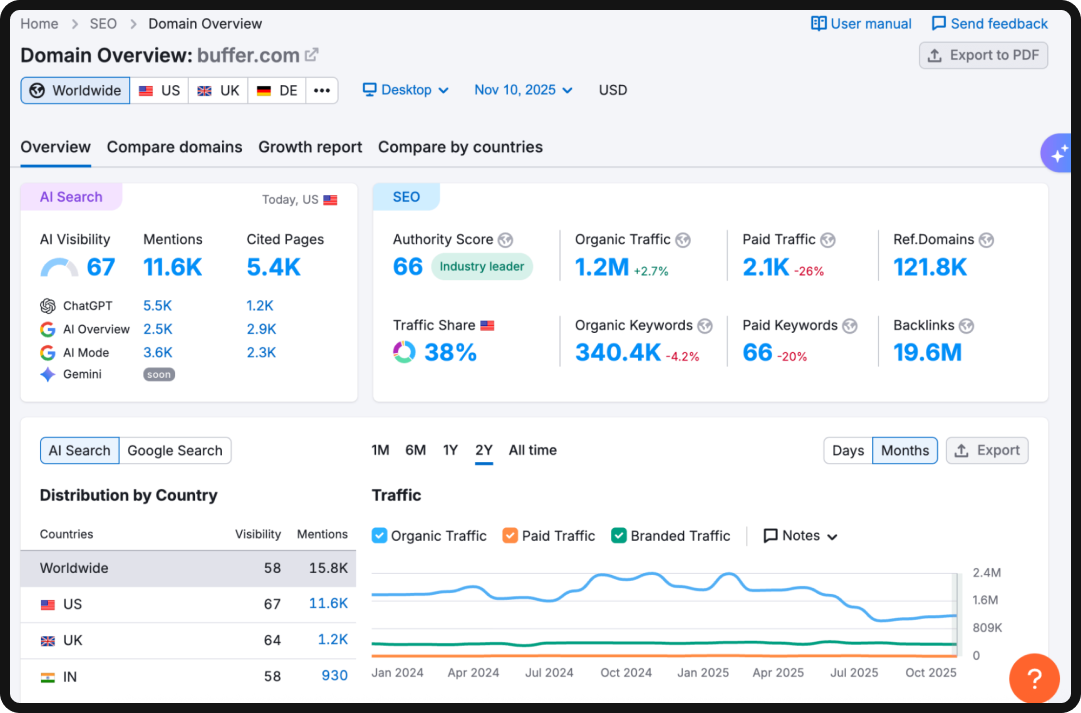Image resolution: width=1081 pixels, height=713 pixels.
Task: Click the orange question-mark help button
Action: point(1034,678)
